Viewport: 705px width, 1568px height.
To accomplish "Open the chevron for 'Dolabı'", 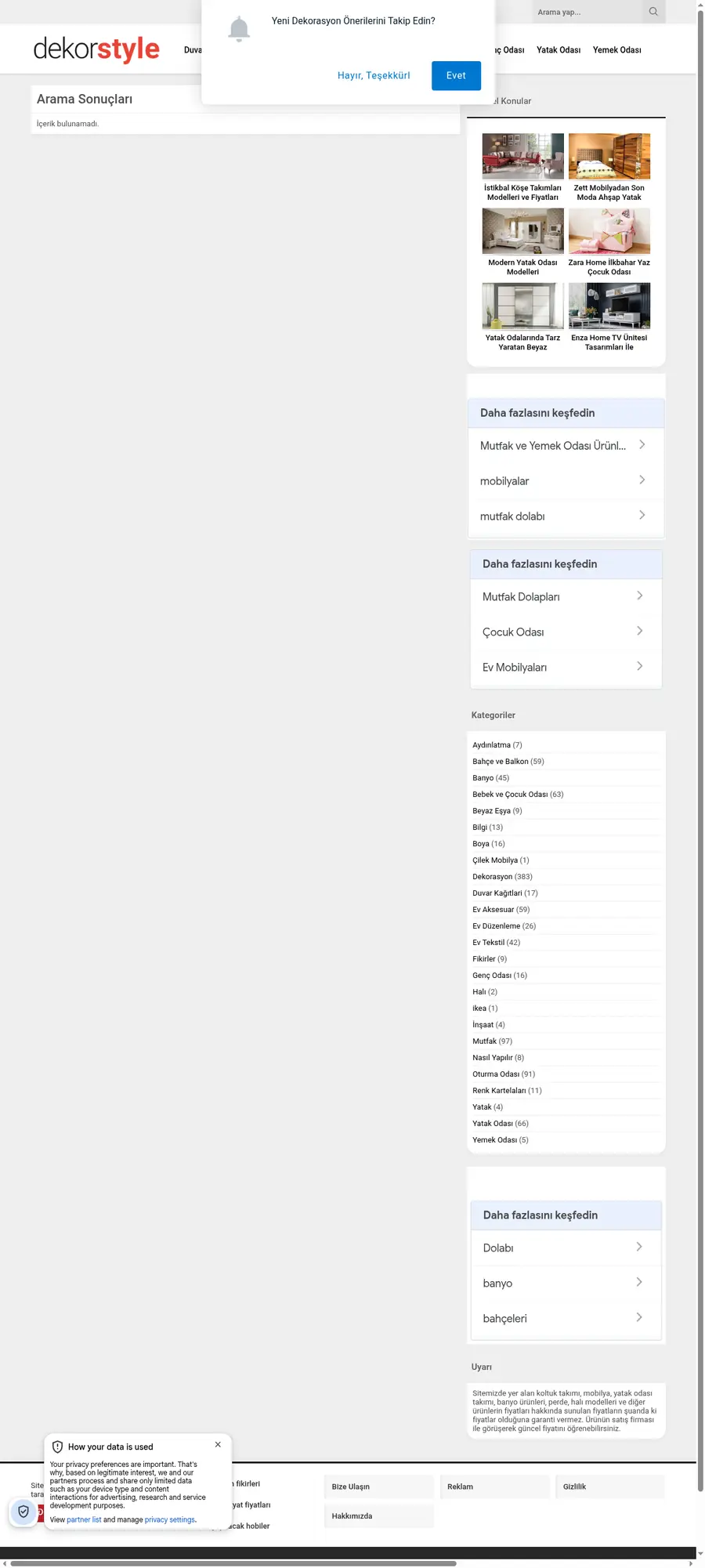I will pos(639,1248).
